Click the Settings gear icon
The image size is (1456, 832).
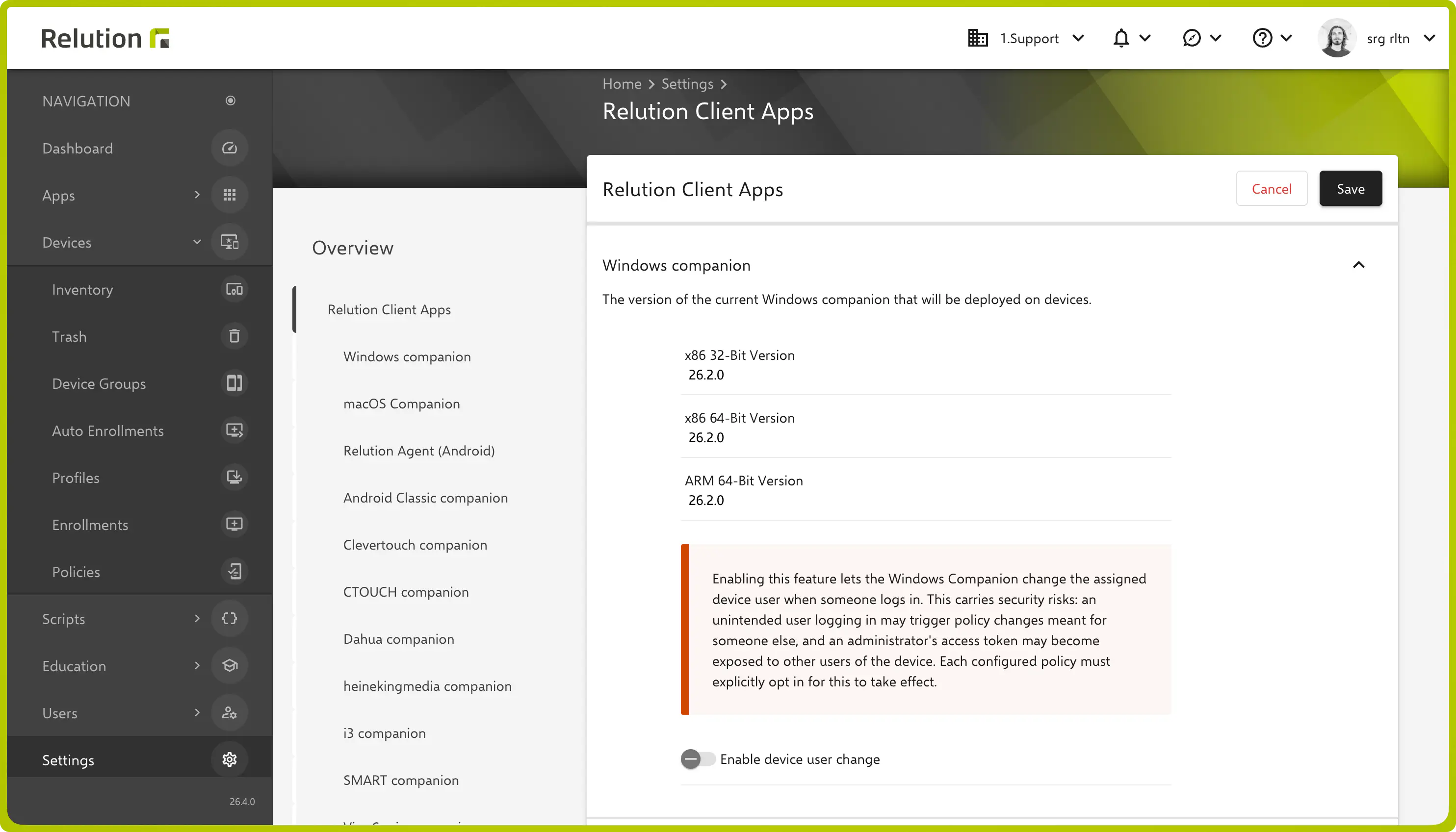tap(229, 759)
